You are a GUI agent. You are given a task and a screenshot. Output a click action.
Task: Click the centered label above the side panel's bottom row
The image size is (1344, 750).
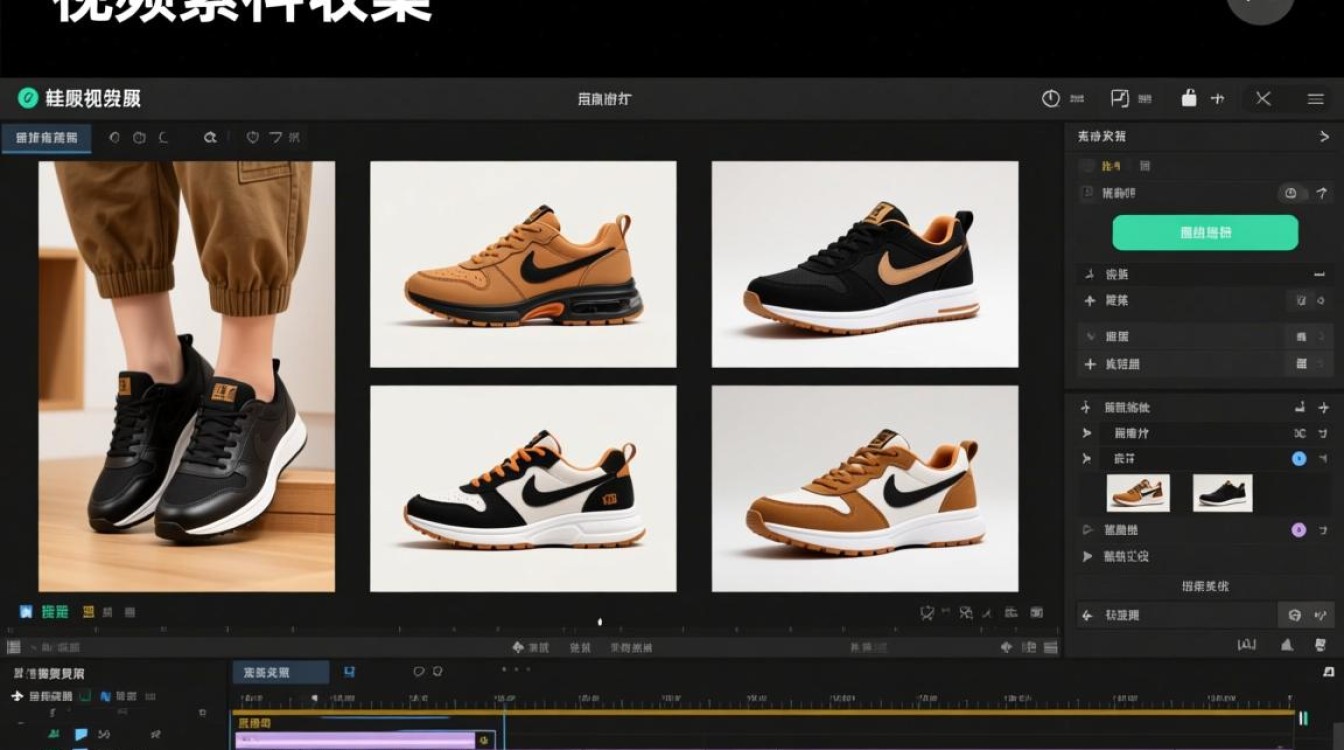[1205, 587]
